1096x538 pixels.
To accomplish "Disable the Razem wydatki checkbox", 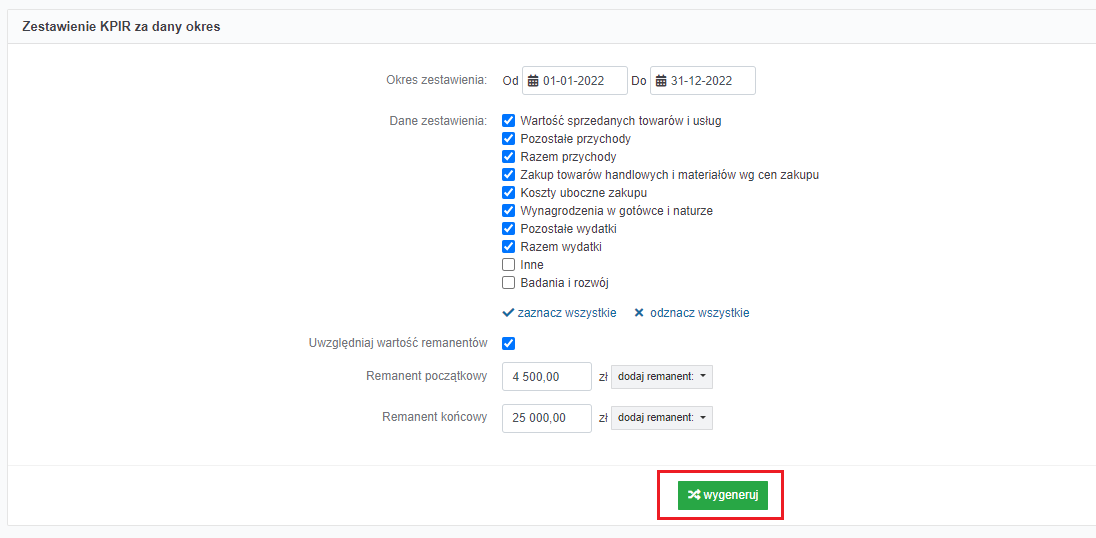I will (x=509, y=247).
